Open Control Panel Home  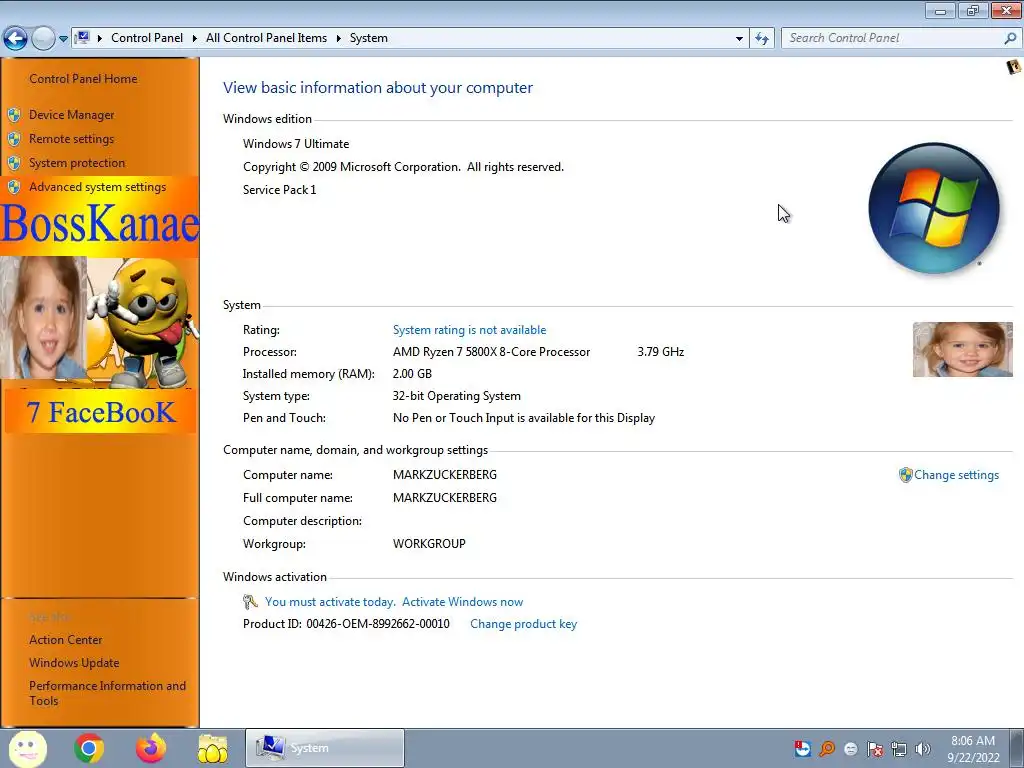83,78
